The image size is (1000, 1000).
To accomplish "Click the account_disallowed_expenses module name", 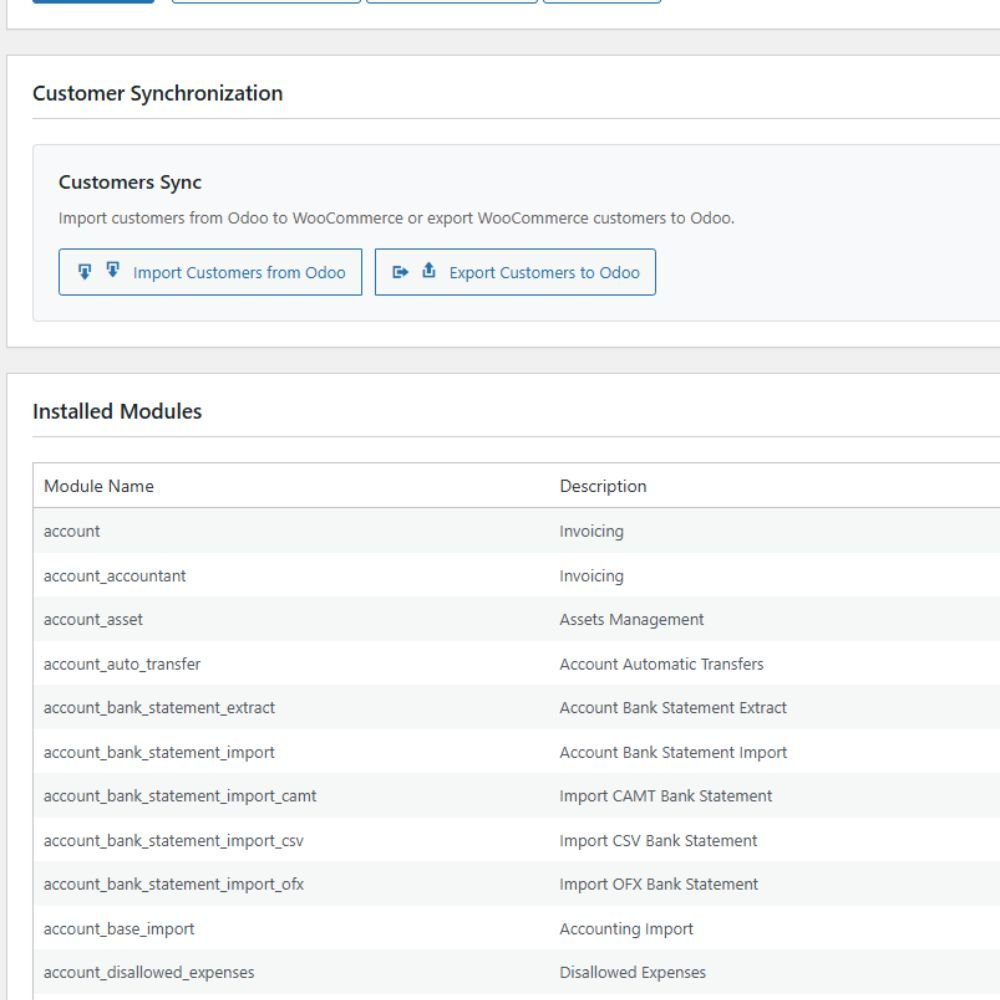I will tap(149, 973).
